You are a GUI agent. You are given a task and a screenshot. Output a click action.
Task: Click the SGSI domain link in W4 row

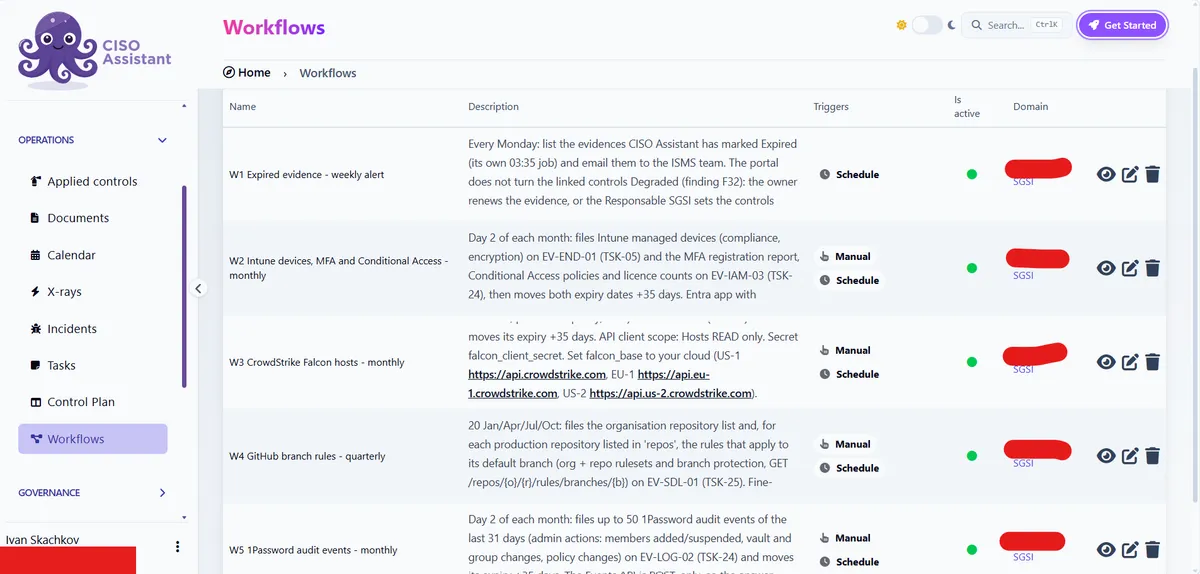click(x=1023, y=463)
